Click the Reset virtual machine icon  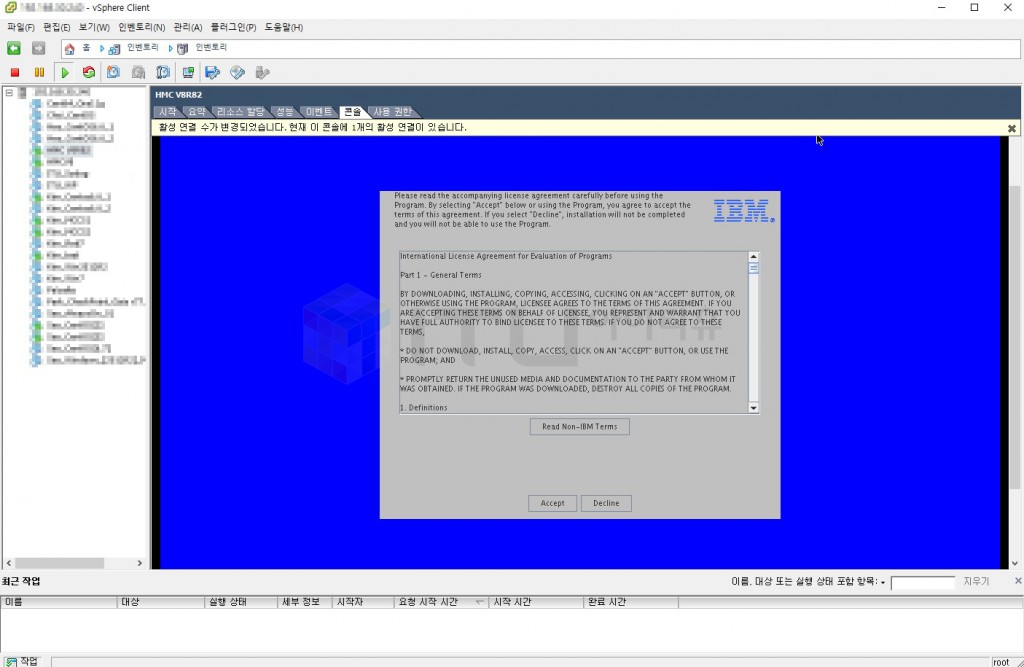pyautogui.click(x=89, y=73)
